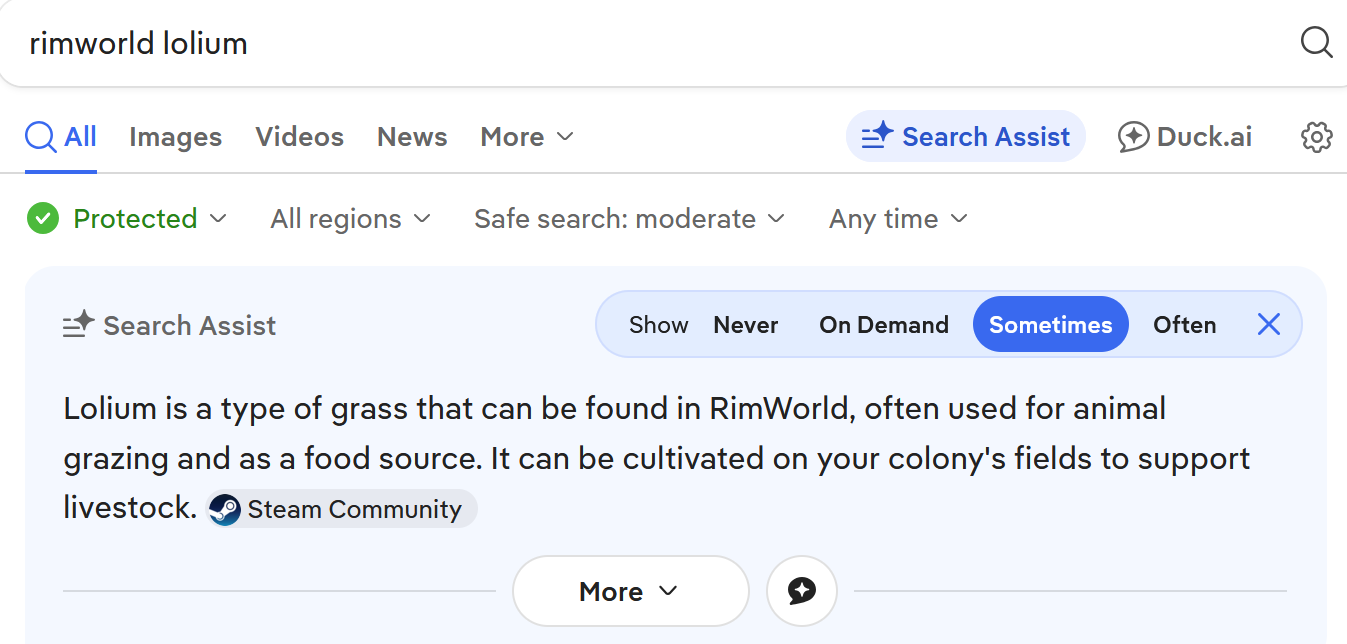Click the green Protected checkmark icon
This screenshot has width=1347, height=644.
coord(42,218)
